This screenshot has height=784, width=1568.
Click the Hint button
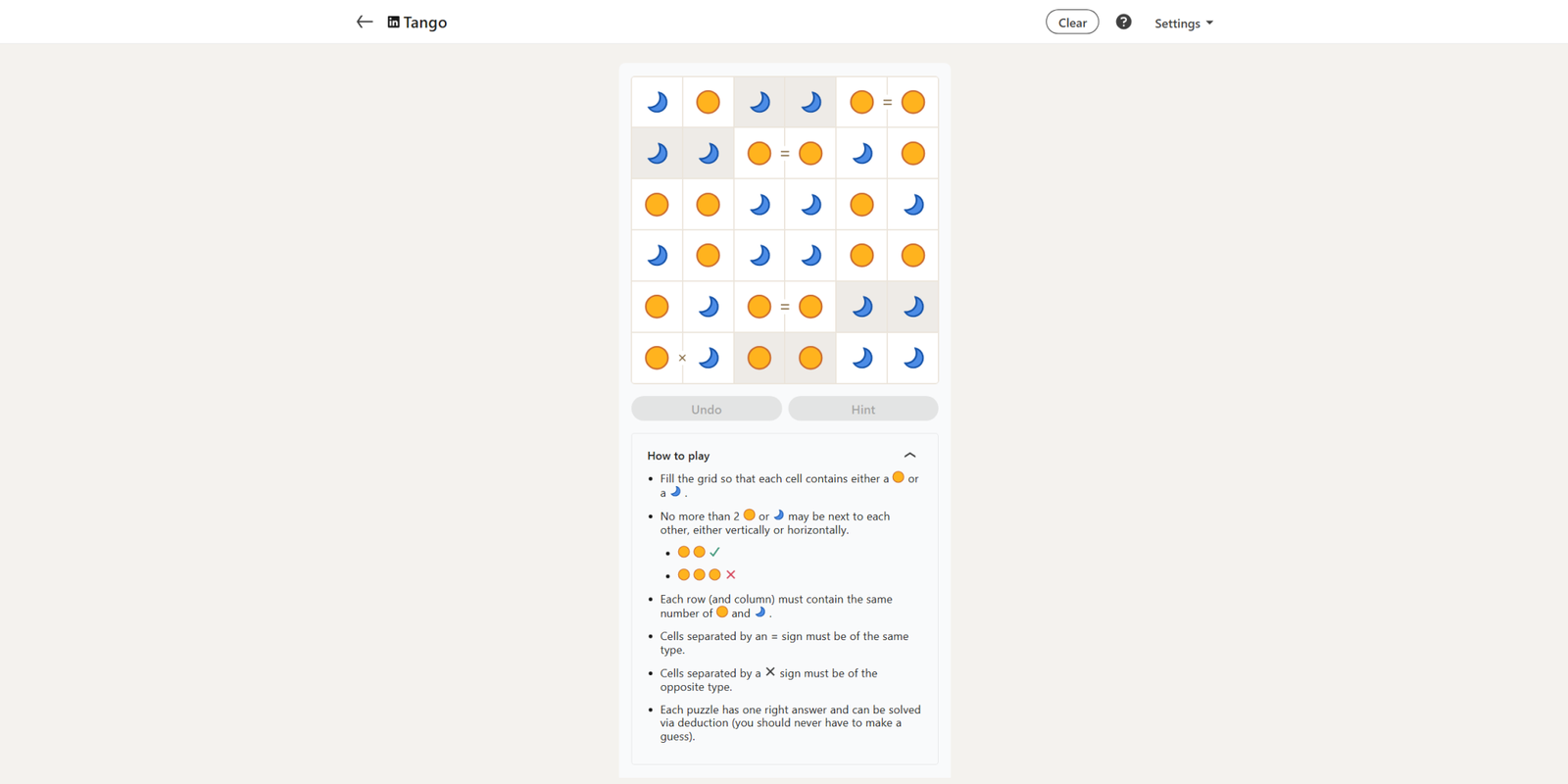click(862, 409)
